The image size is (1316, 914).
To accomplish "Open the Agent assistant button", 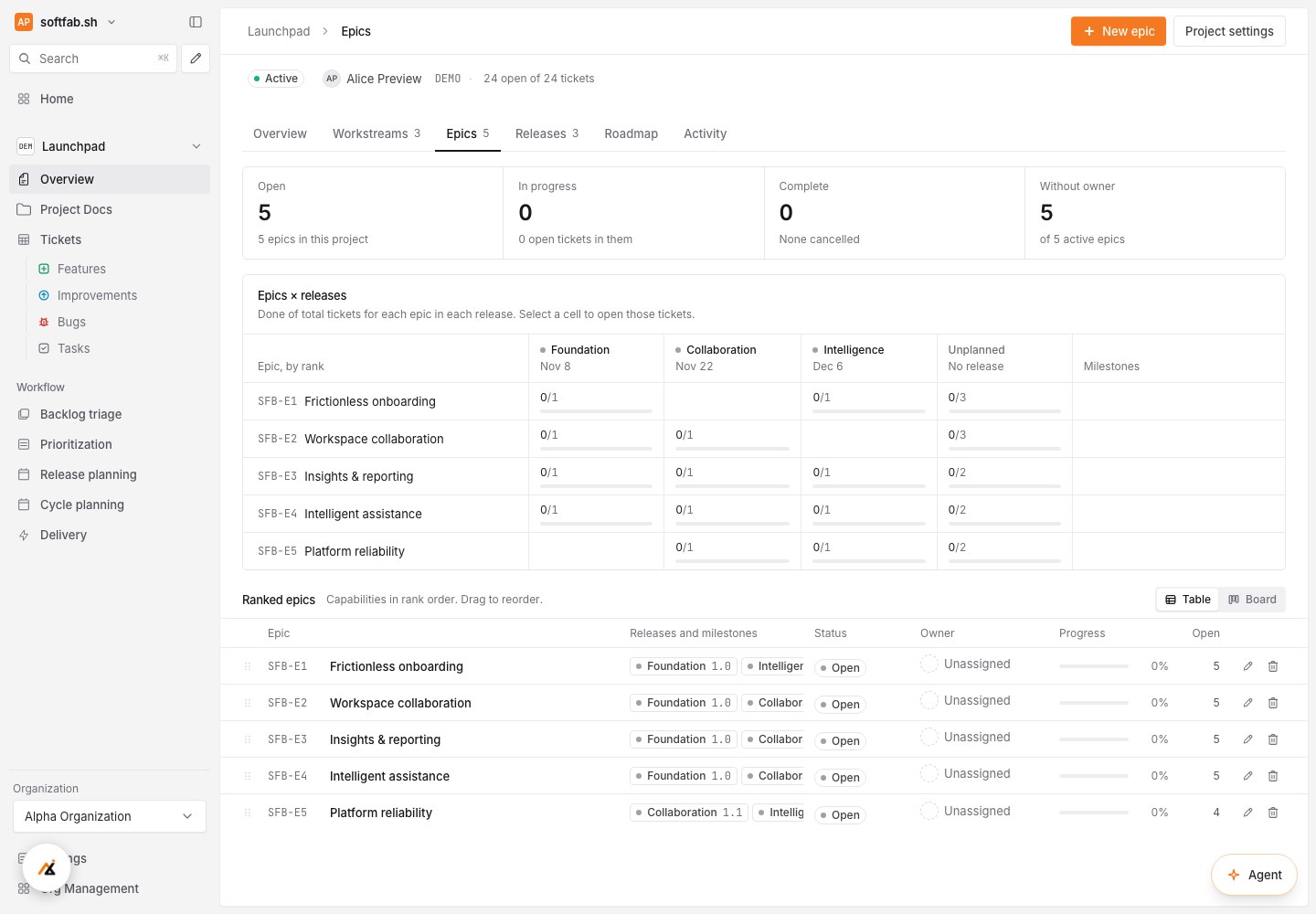I will [x=1254, y=875].
